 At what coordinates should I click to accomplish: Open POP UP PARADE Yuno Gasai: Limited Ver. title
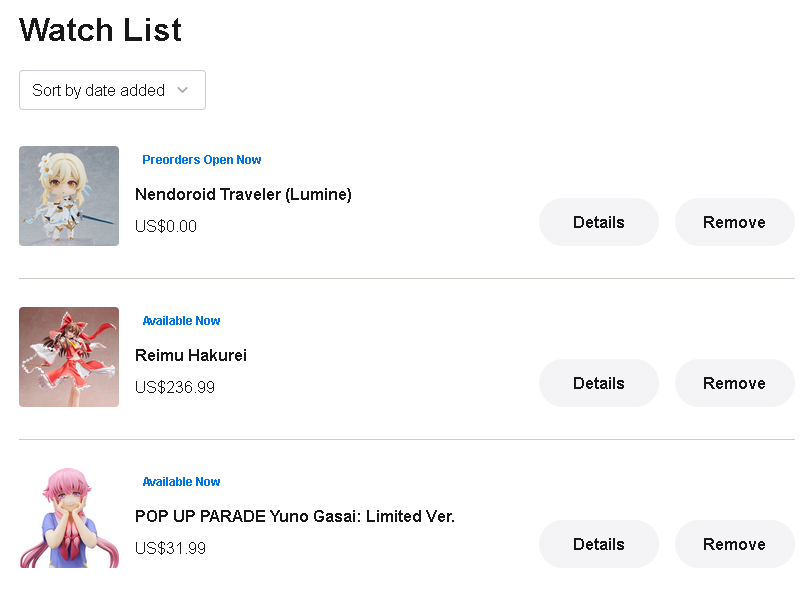[x=295, y=516]
